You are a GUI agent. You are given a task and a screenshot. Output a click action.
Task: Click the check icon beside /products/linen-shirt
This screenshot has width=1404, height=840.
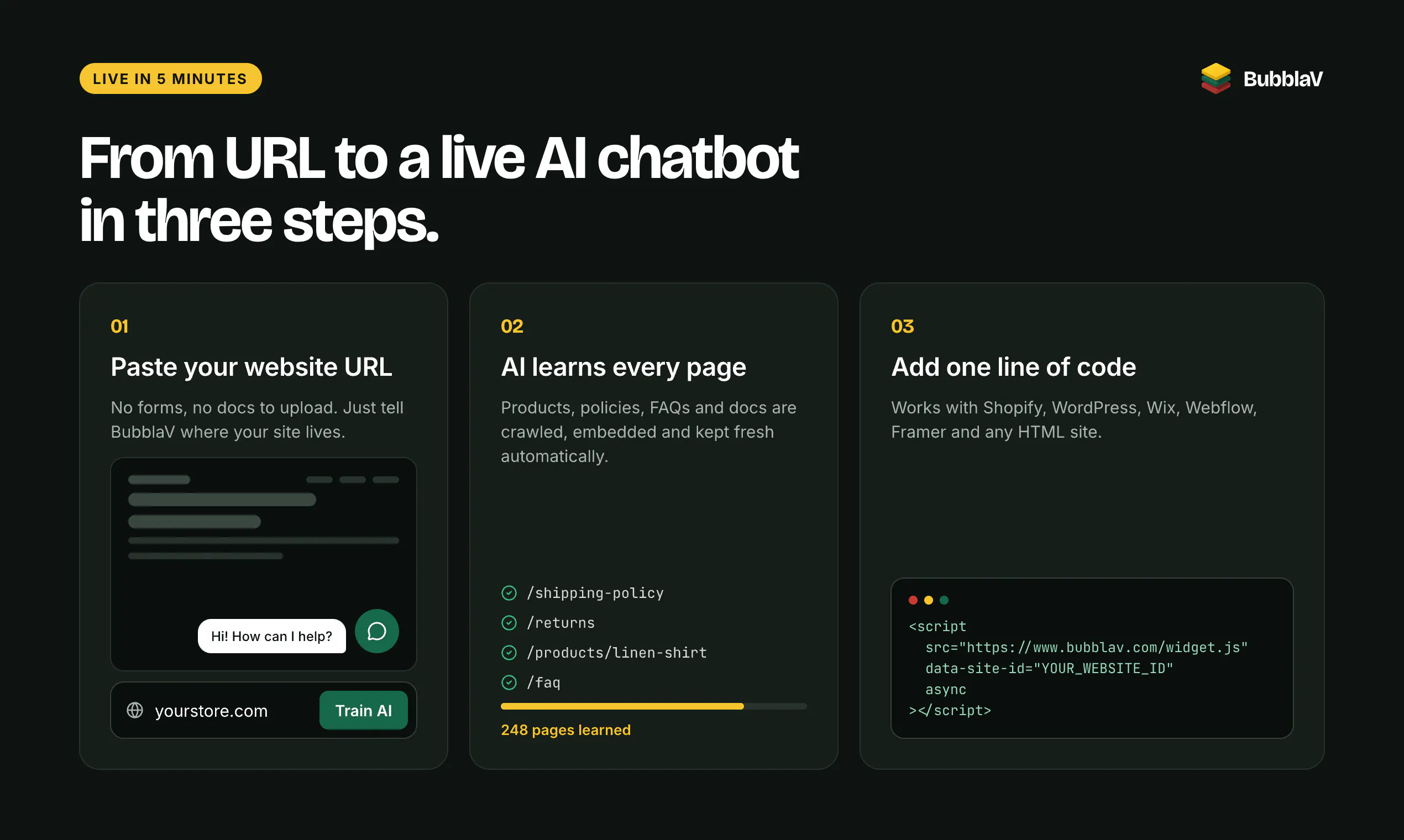(509, 653)
